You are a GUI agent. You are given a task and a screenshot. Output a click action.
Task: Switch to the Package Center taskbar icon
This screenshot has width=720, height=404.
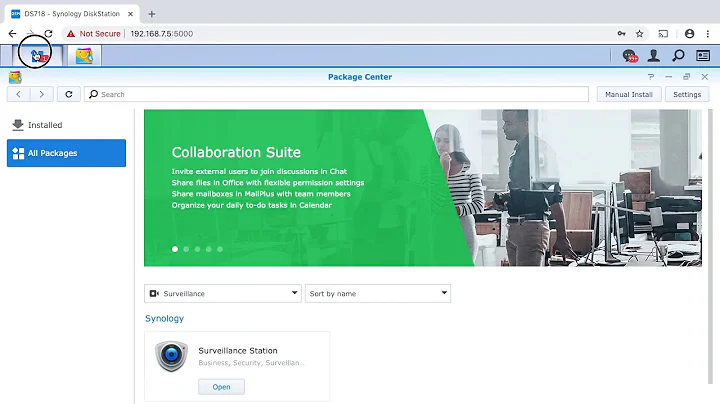click(84, 56)
